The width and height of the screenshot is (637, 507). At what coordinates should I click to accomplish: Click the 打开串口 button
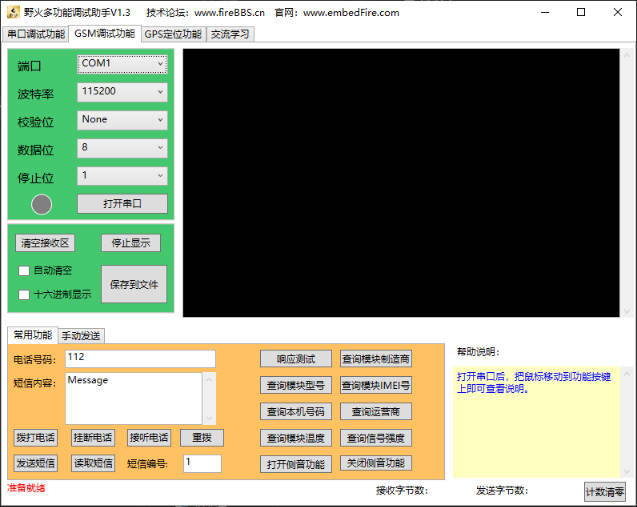122,204
